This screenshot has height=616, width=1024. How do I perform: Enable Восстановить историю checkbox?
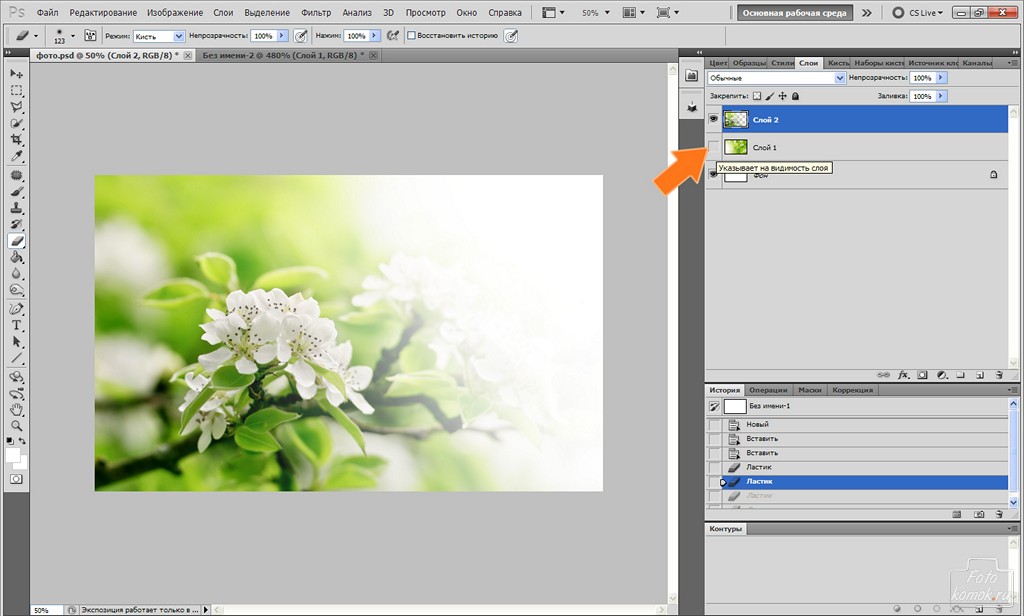[411, 35]
